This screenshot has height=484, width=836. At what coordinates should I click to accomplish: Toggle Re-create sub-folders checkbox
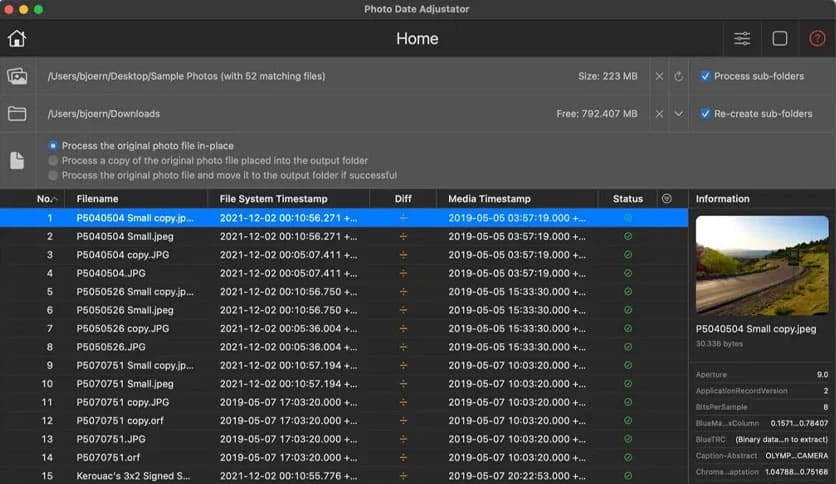pyautogui.click(x=706, y=114)
